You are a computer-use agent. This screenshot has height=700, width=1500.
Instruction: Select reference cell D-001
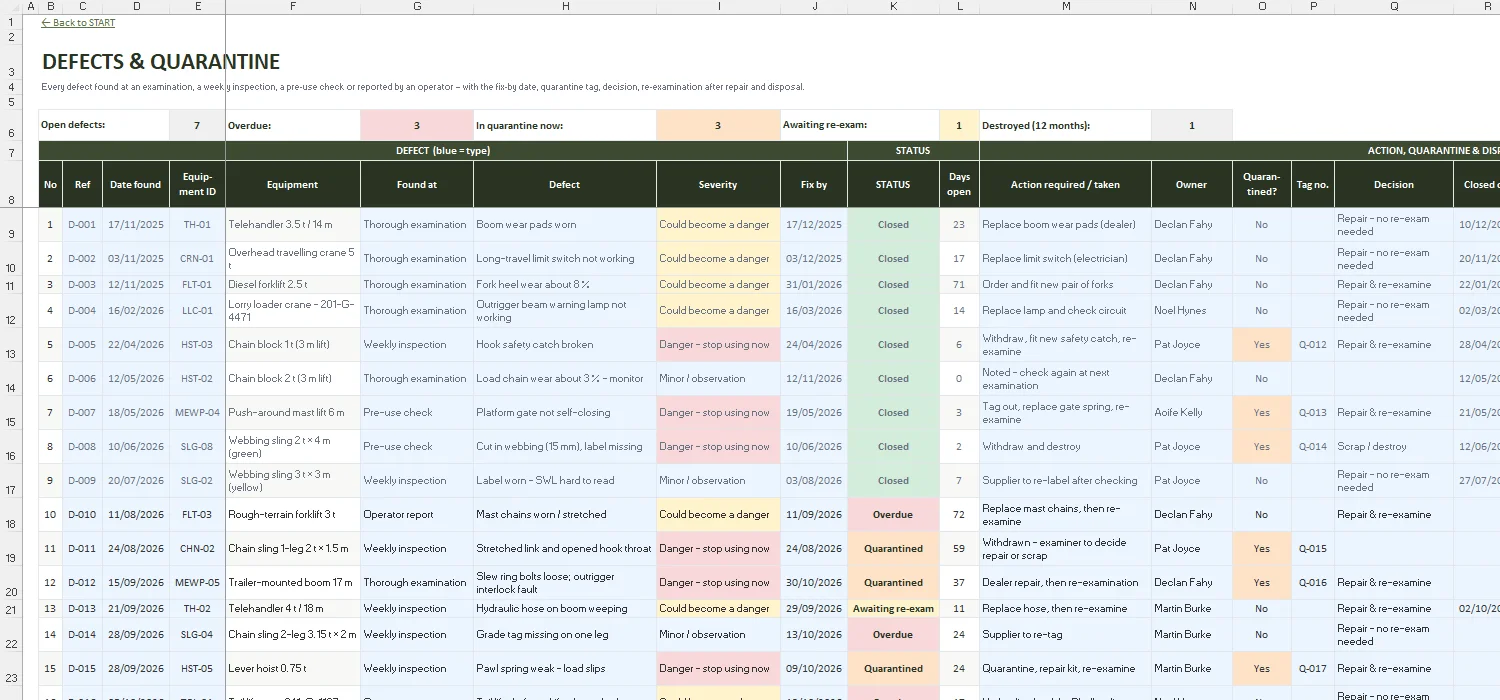point(82,225)
